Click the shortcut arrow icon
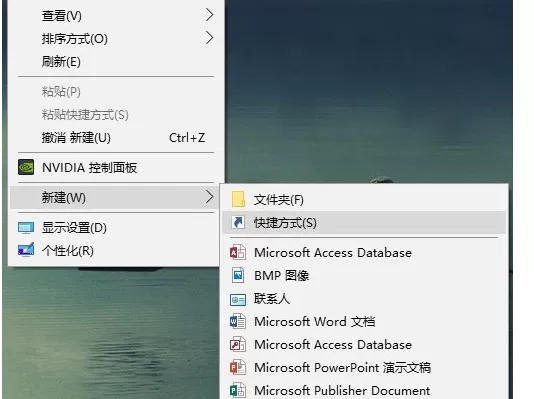This screenshot has width=534, height=399. click(238, 222)
